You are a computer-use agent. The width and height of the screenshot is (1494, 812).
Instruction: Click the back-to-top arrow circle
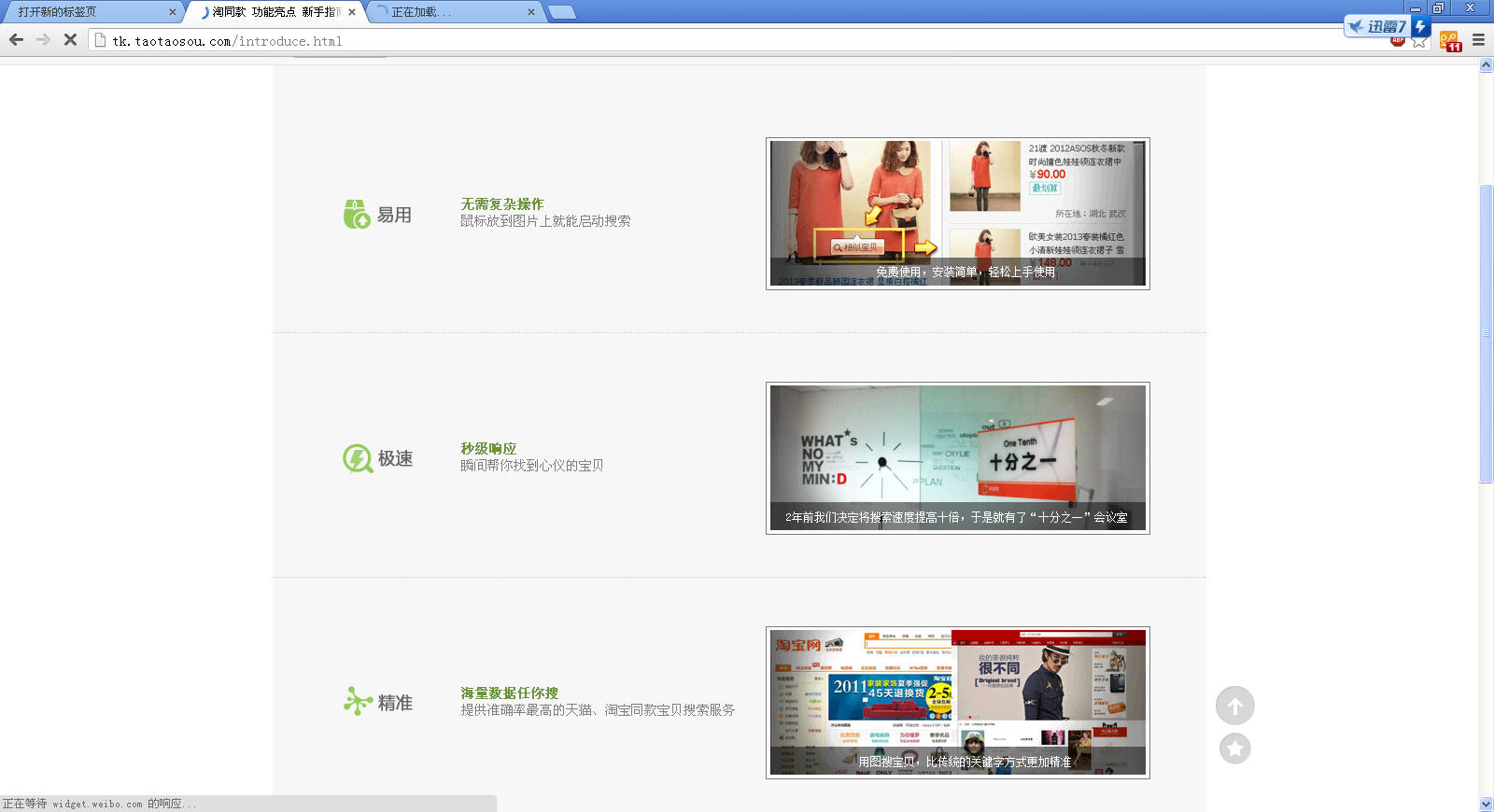click(x=1234, y=707)
